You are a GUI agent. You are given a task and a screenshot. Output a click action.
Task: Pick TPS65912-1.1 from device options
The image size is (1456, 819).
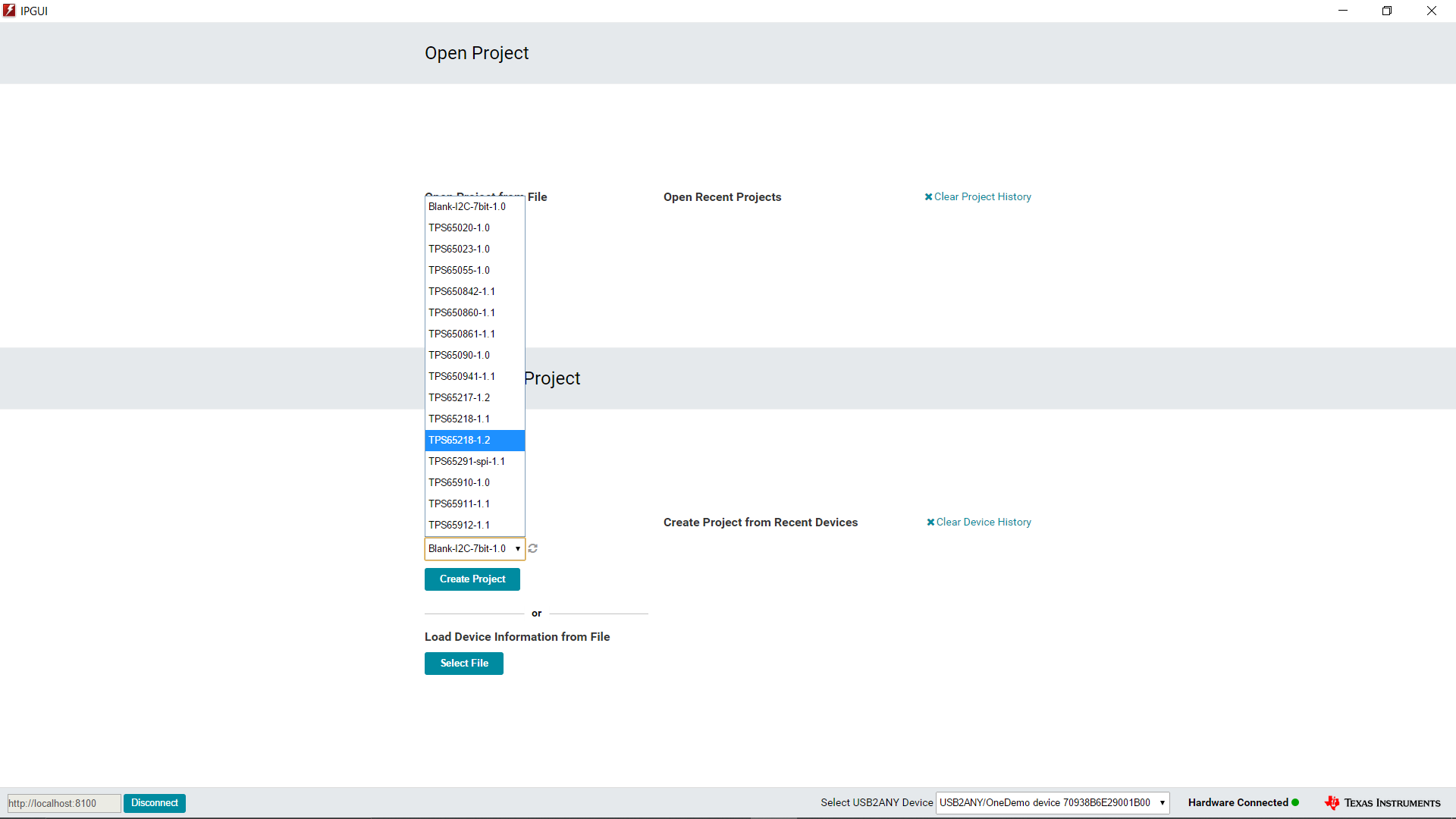point(474,525)
